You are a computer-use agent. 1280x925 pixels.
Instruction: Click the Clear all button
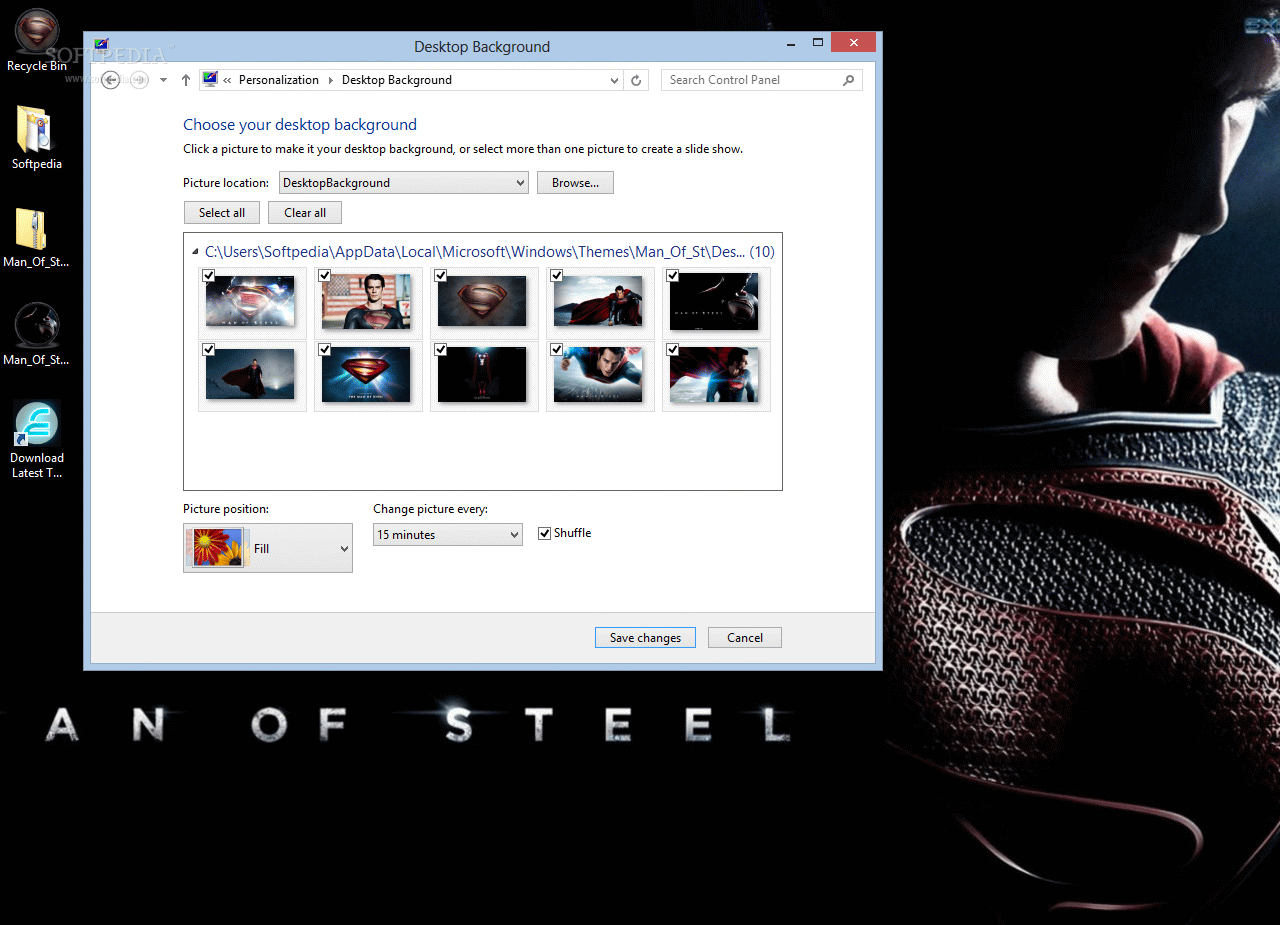tap(305, 213)
